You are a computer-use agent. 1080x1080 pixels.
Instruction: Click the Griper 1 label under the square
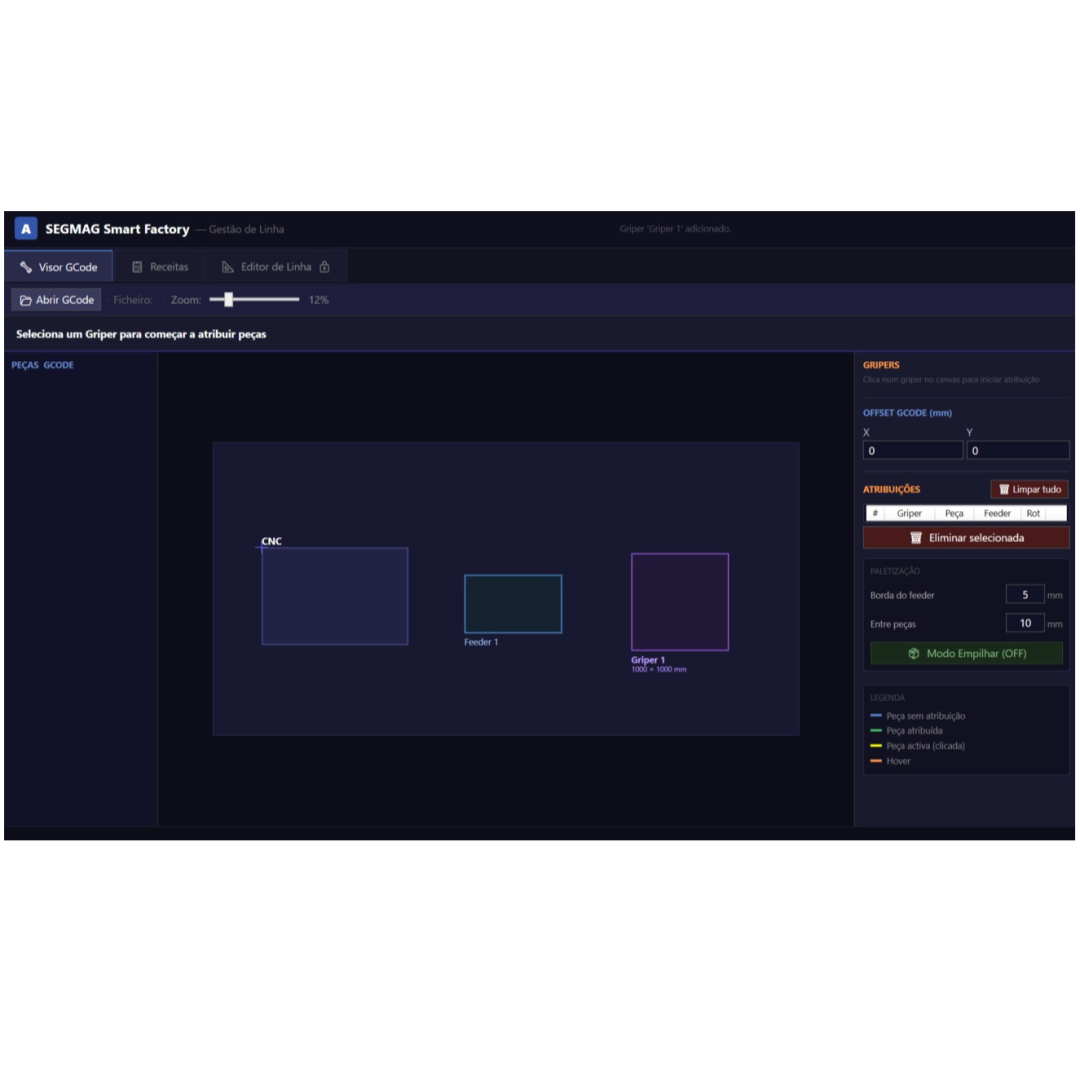(x=648, y=660)
